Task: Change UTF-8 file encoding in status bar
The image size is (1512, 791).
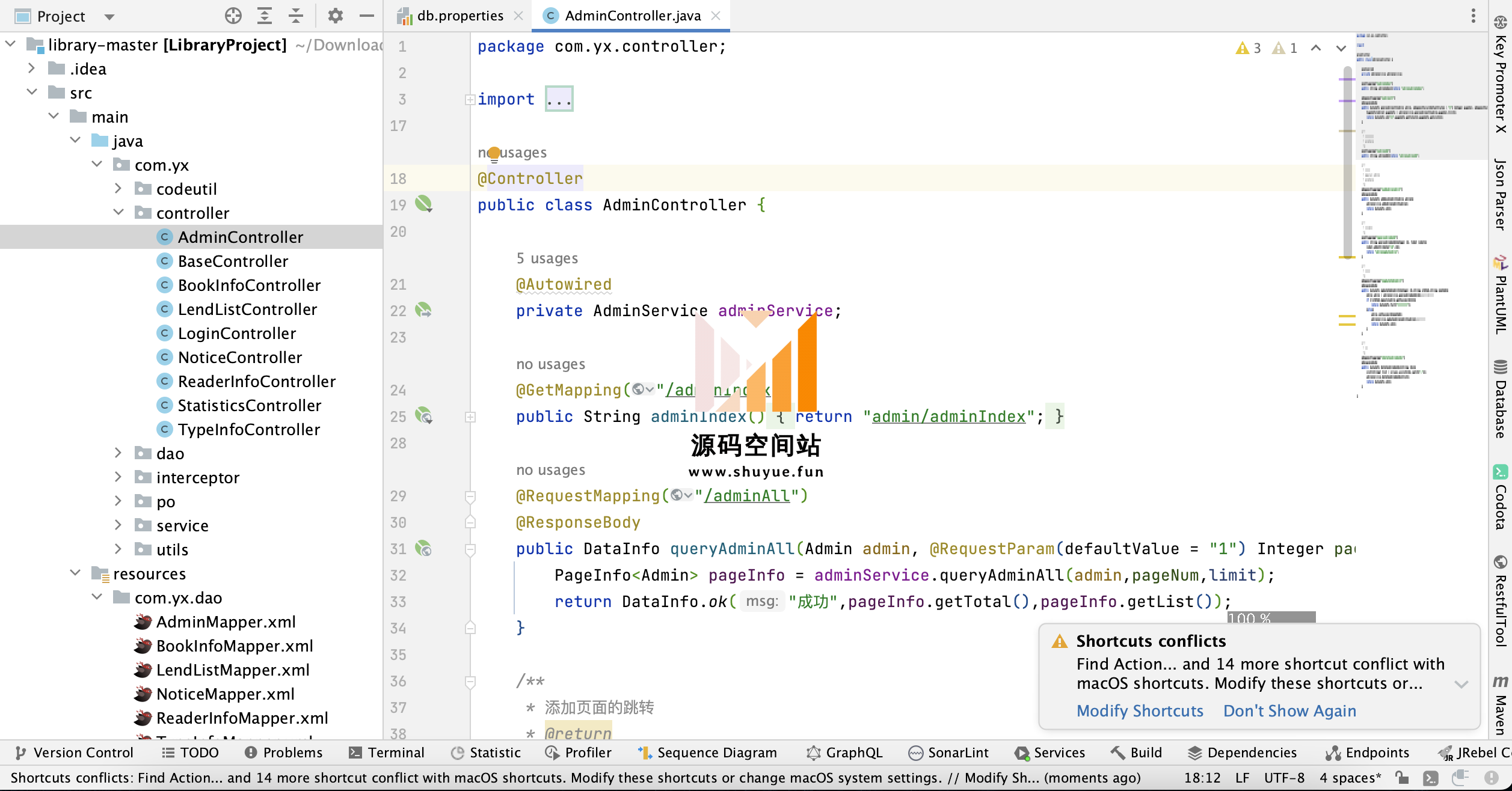Action: (x=1284, y=778)
